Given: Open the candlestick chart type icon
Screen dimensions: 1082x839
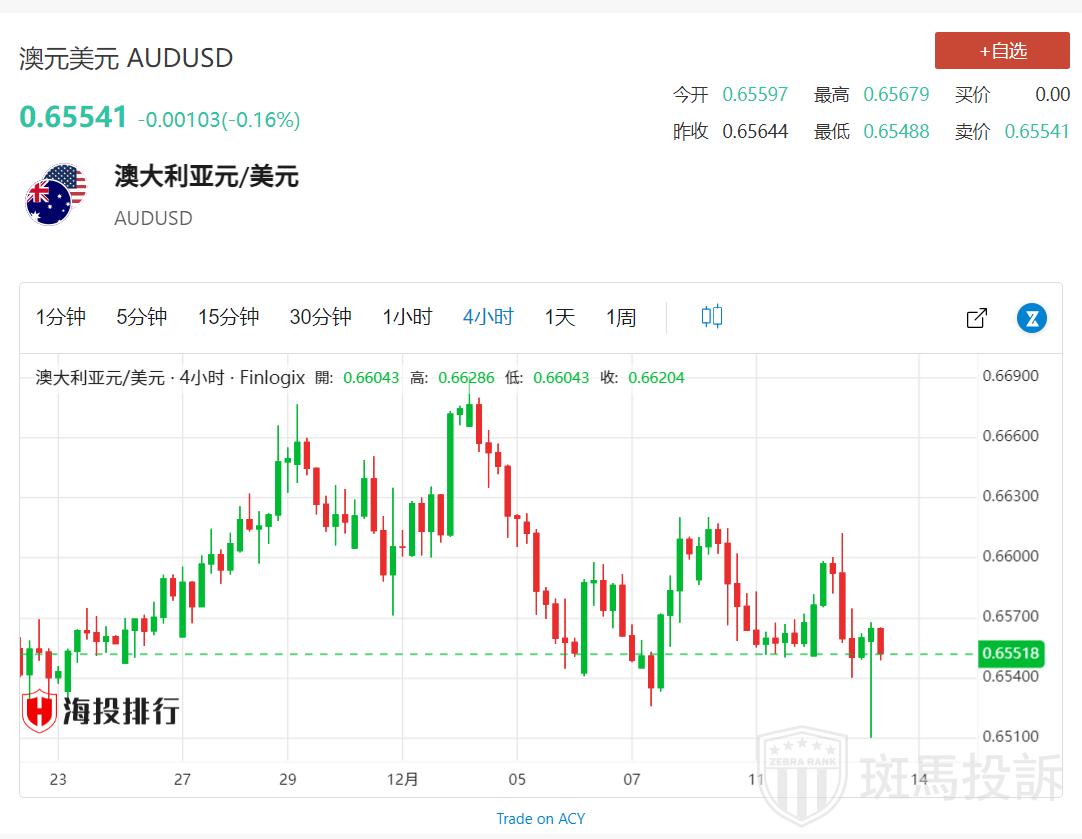Looking at the screenshot, I should 711,317.
